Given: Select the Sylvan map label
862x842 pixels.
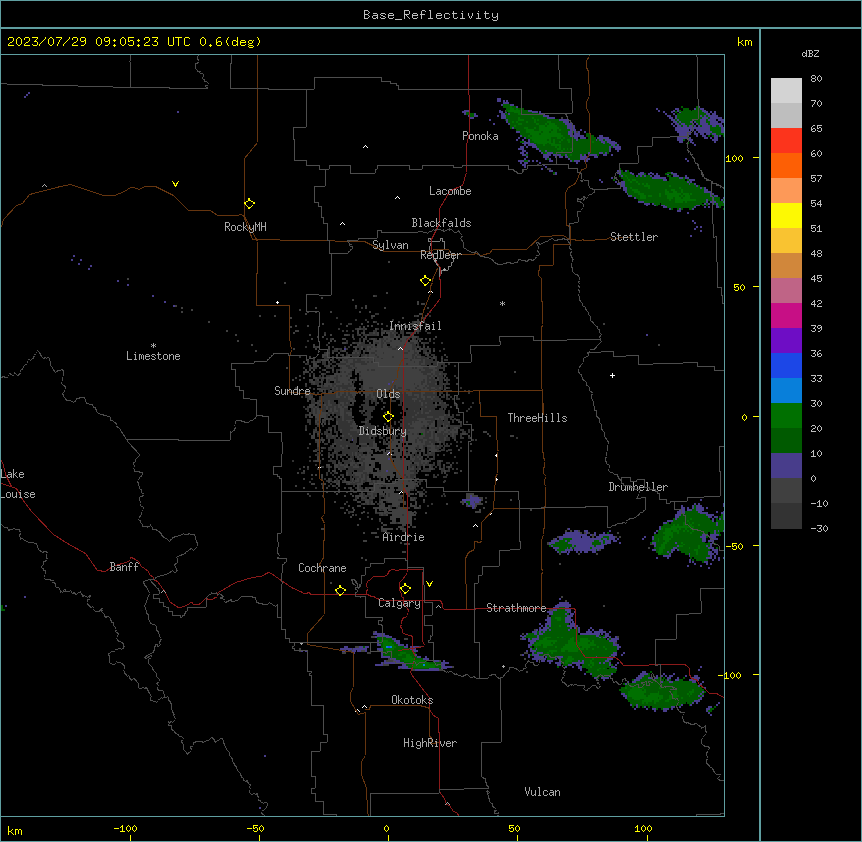Looking at the screenshot, I should [390, 245].
